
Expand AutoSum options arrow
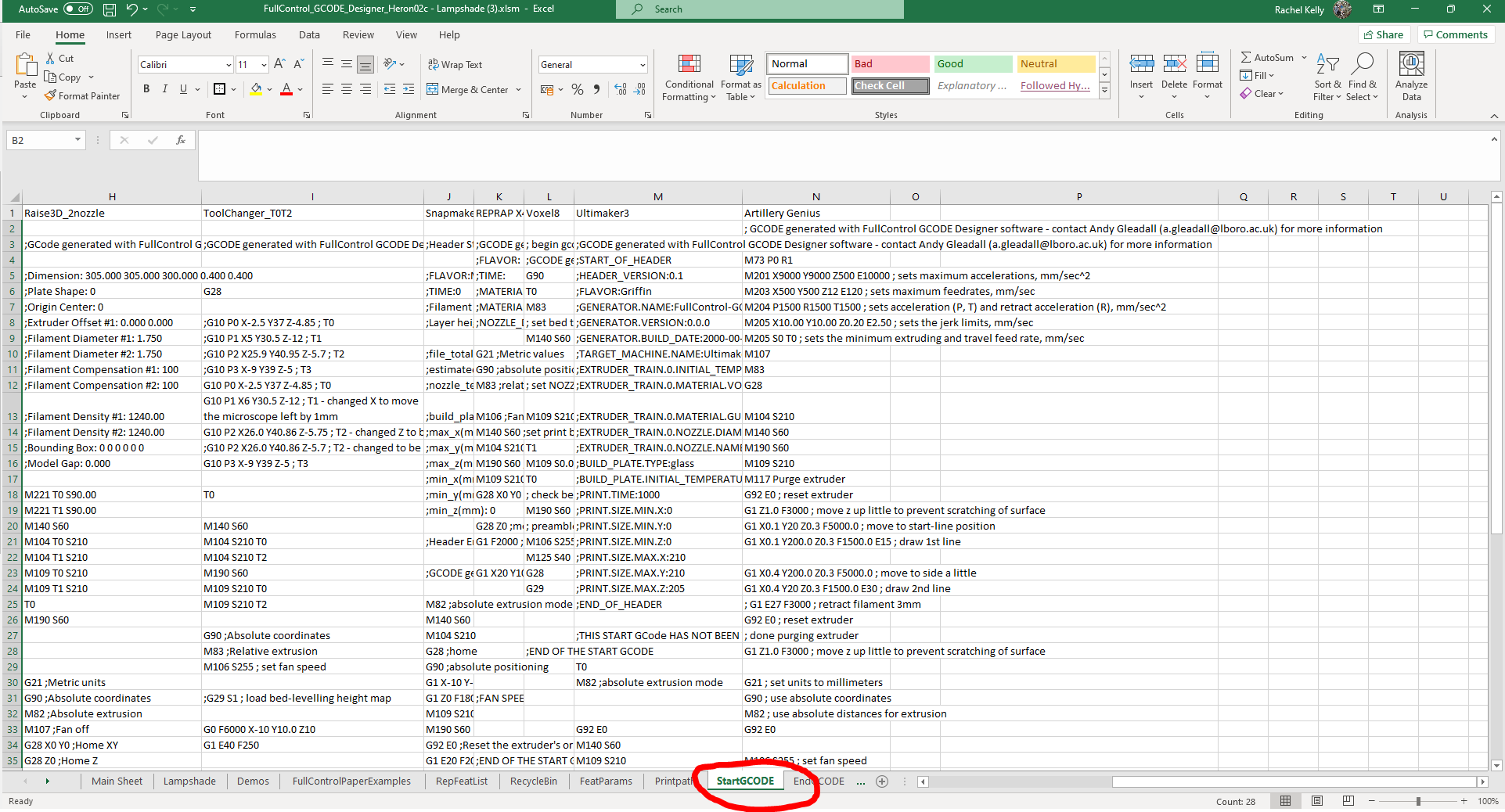coord(1304,58)
